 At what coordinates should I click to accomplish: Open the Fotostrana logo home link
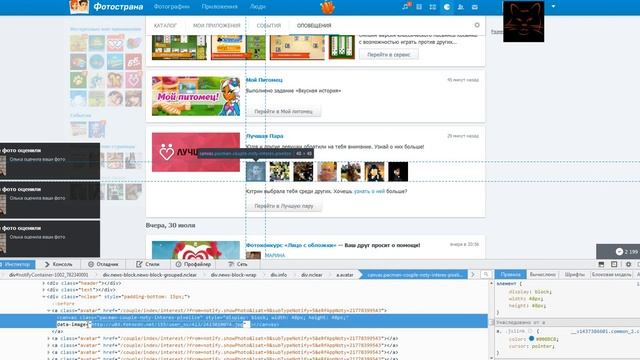coord(107,7)
